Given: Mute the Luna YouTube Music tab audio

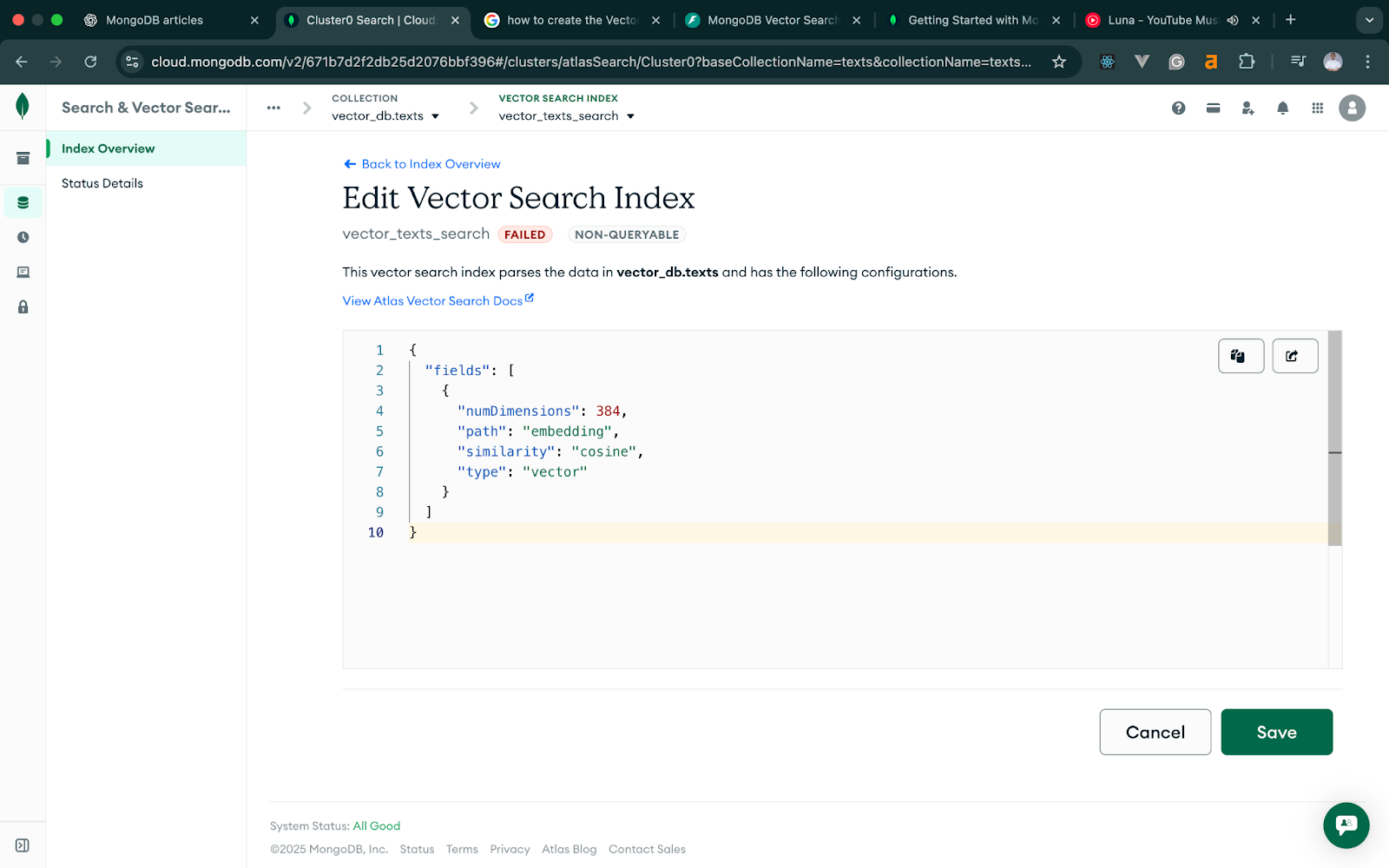Looking at the screenshot, I should (1233, 19).
